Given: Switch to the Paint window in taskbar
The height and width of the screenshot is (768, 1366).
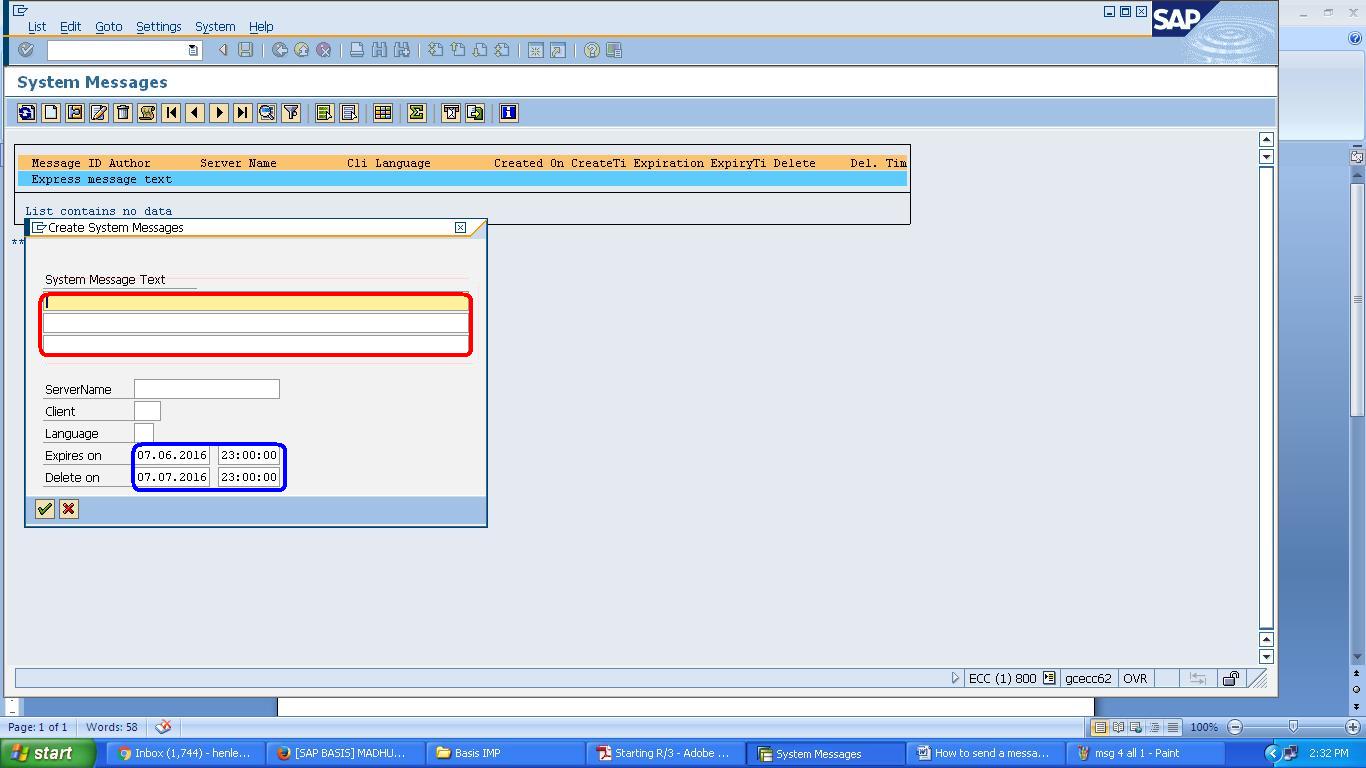Looking at the screenshot, I should 1146,753.
